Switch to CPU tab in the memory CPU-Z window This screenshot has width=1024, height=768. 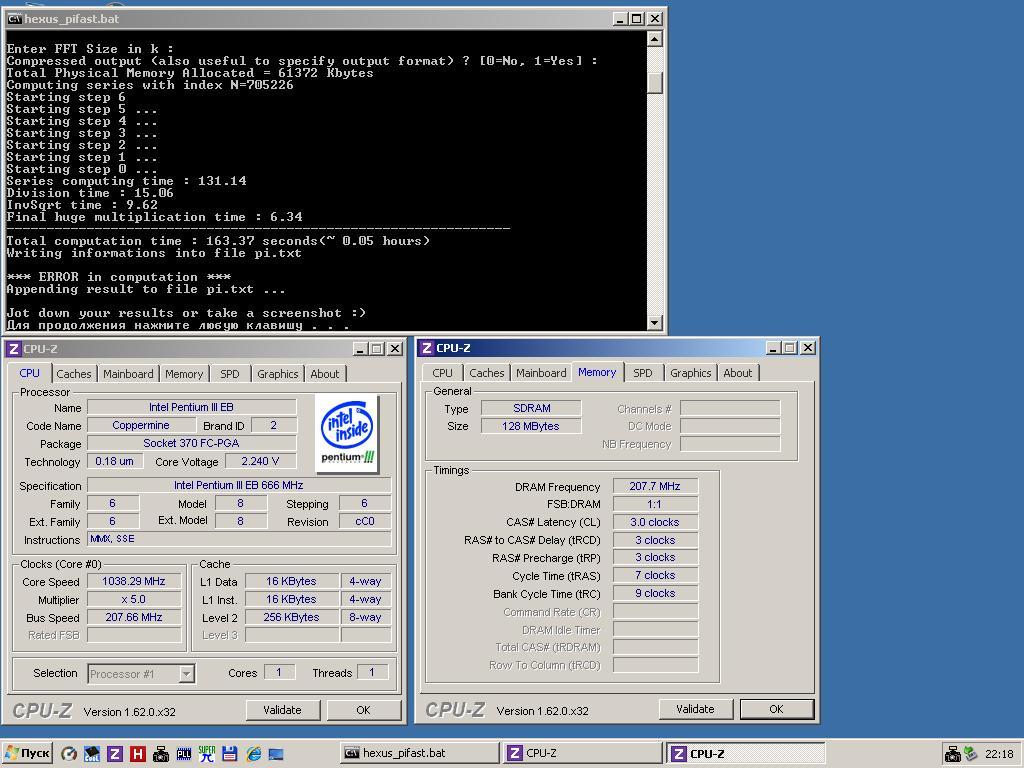click(442, 373)
